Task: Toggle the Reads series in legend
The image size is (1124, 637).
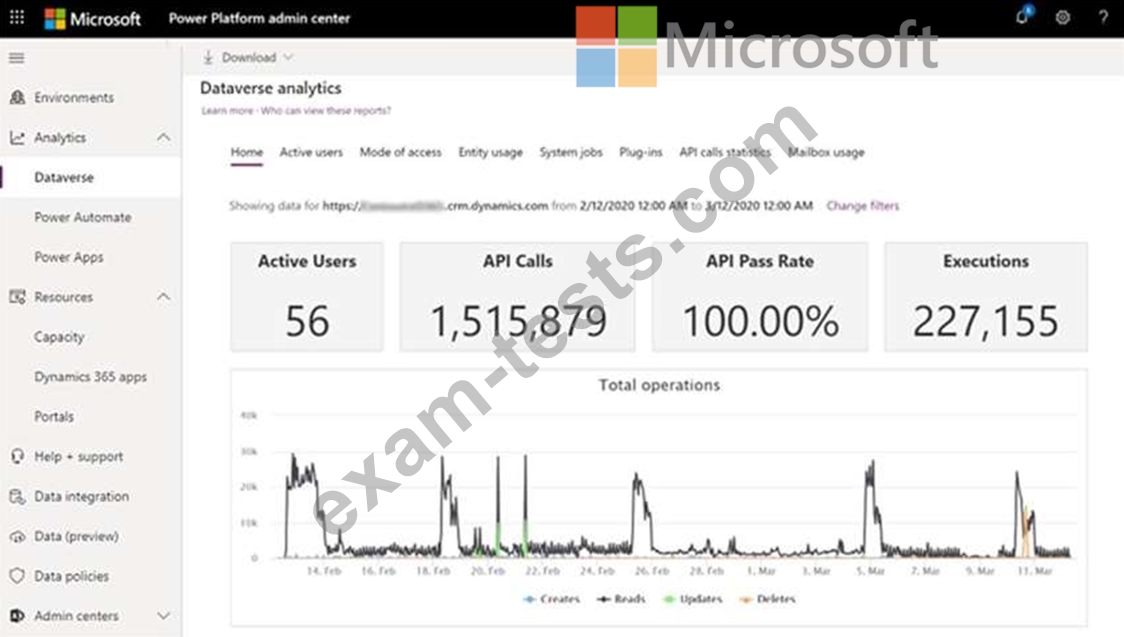Action: [621, 599]
